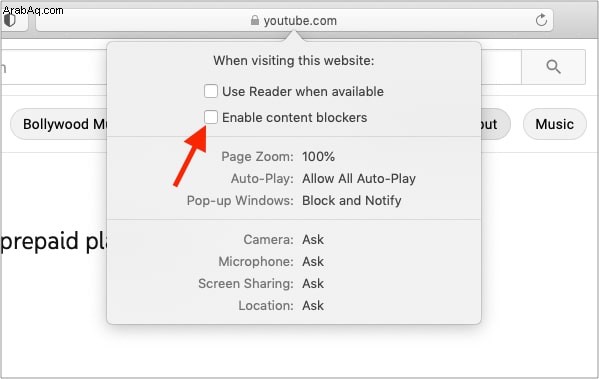Open Screen Sharing Ask dropdown

pyautogui.click(x=313, y=283)
